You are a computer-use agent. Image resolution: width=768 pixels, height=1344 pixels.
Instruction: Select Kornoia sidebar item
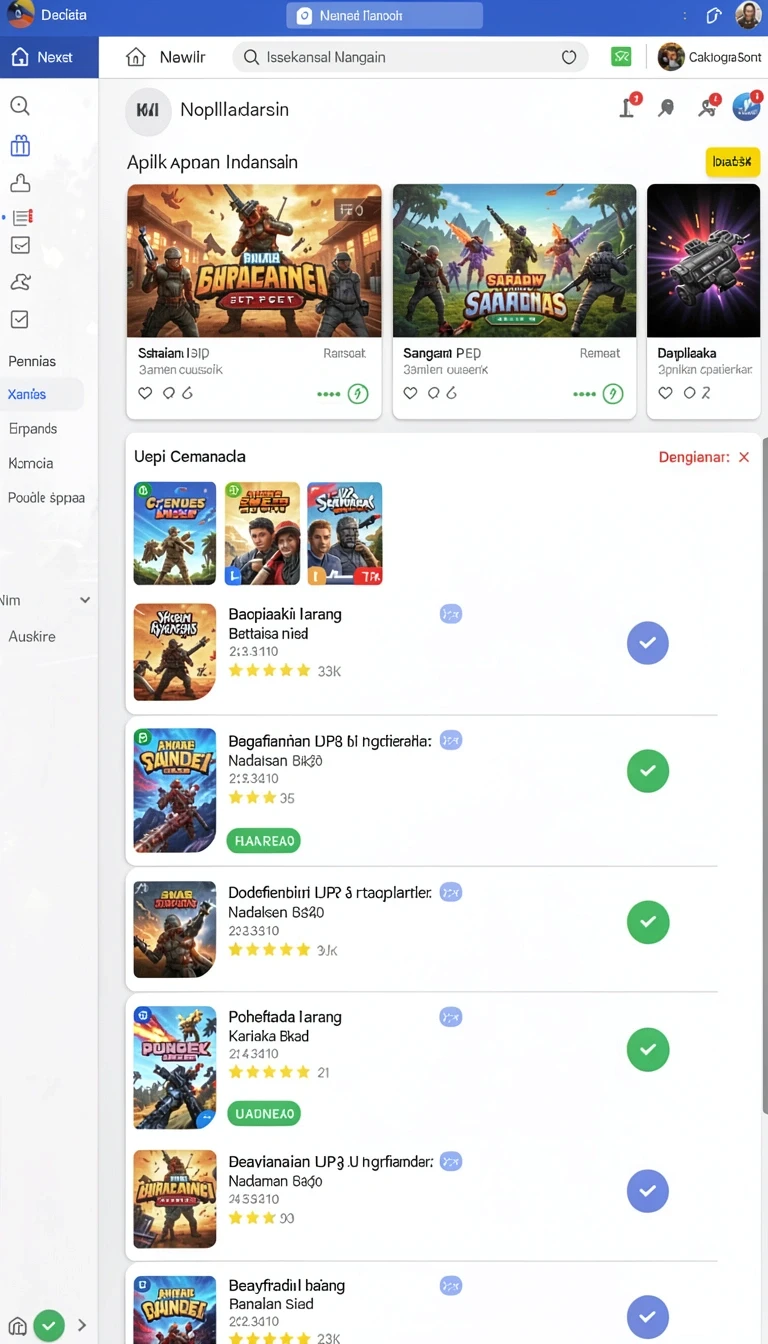(x=31, y=463)
